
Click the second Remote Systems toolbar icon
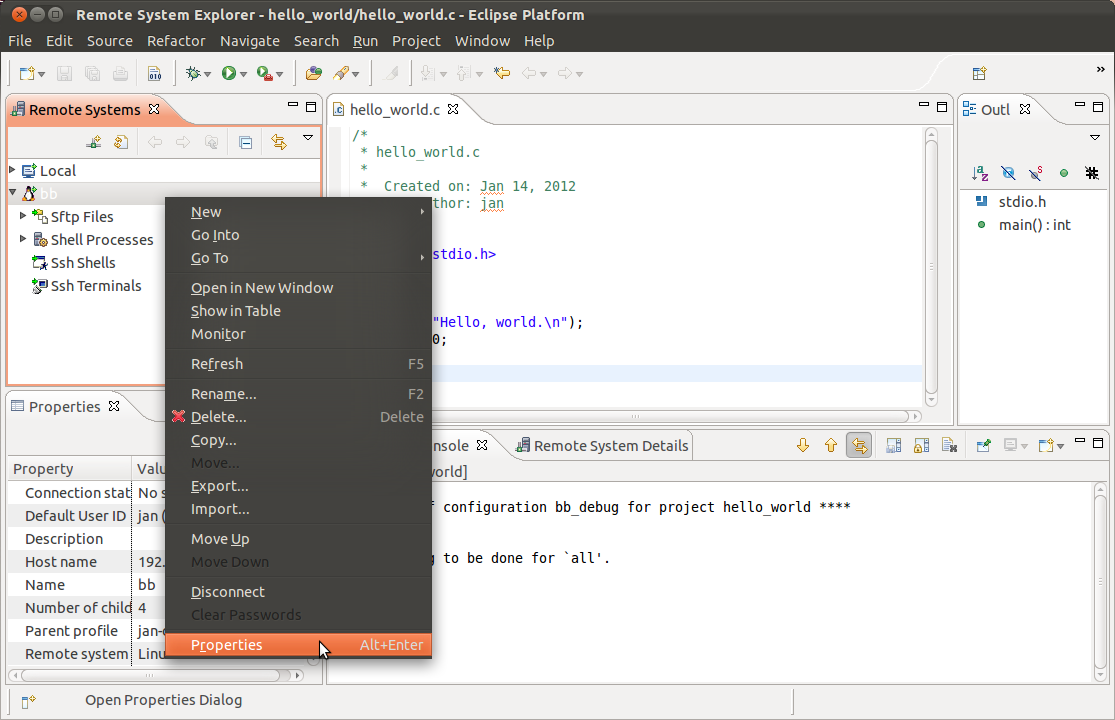coord(121,142)
